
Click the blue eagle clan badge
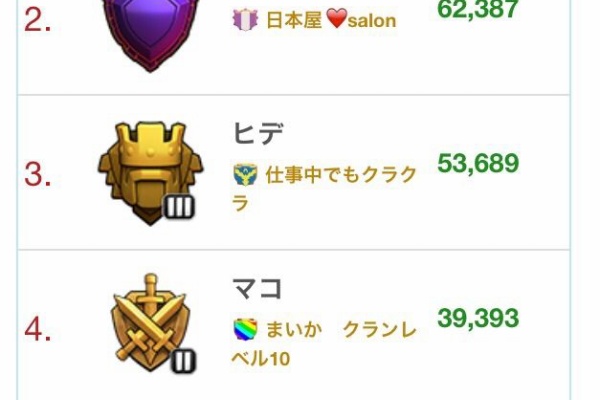(245, 175)
